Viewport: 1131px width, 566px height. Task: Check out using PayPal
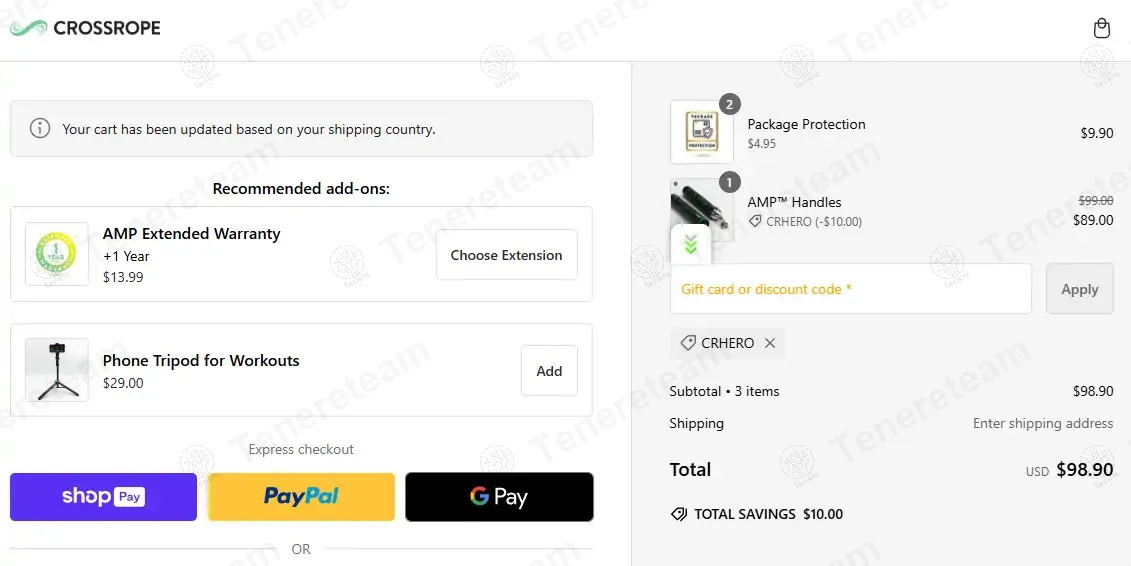[301, 497]
